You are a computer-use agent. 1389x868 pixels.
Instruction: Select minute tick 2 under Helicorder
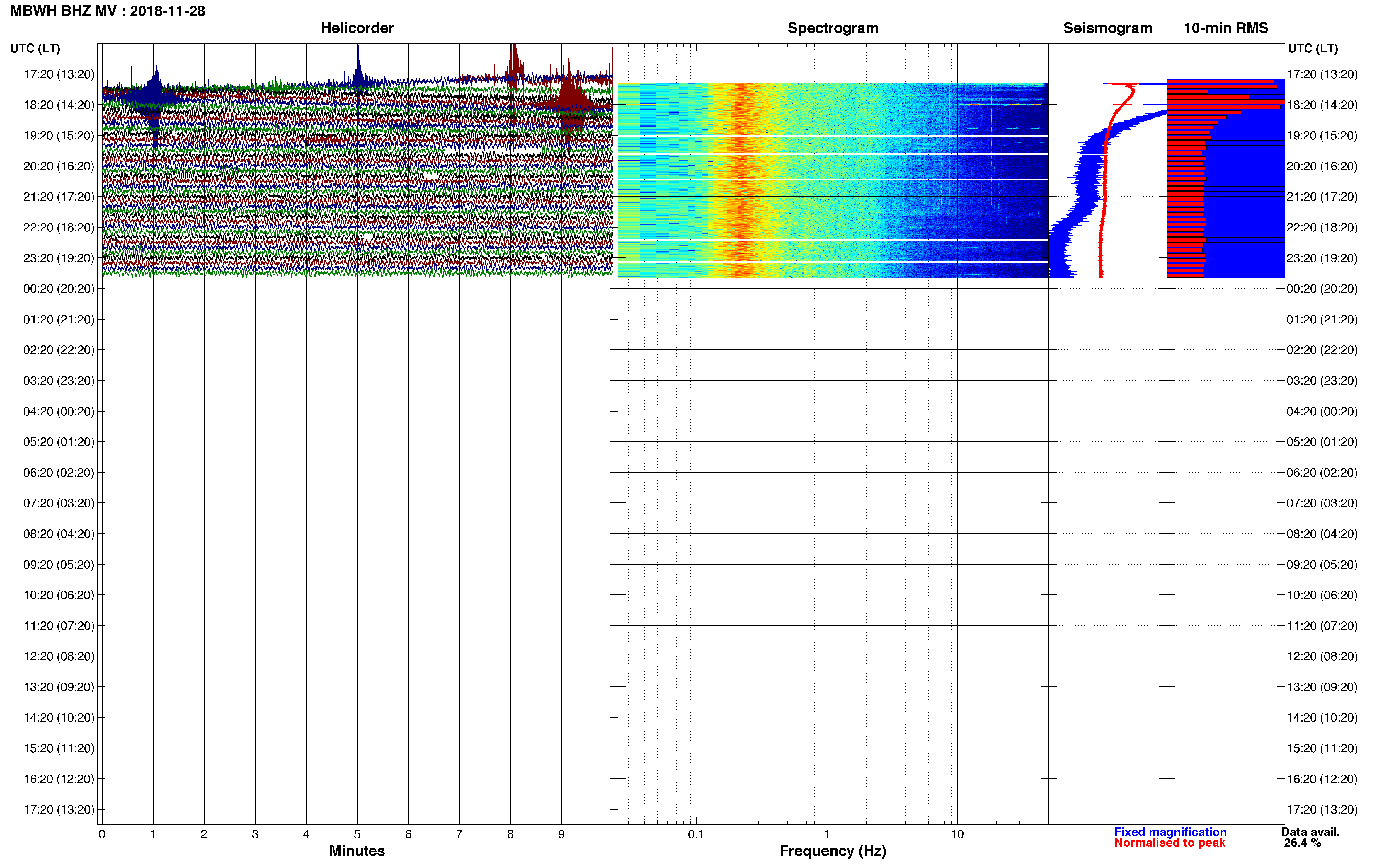pos(204,834)
